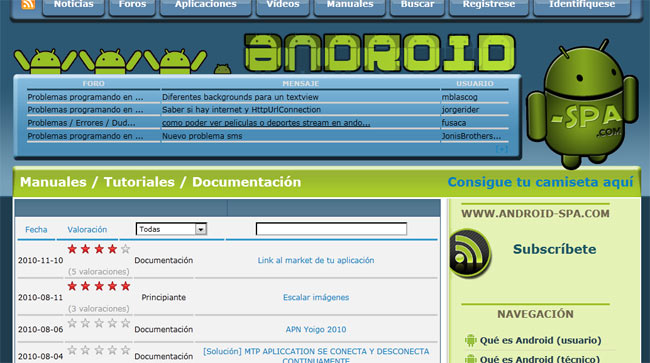The width and height of the screenshot is (650, 363).
Task: Open '[Solución] MTP APLICCATION SE CONECTA' link
Action: [x=316, y=356]
